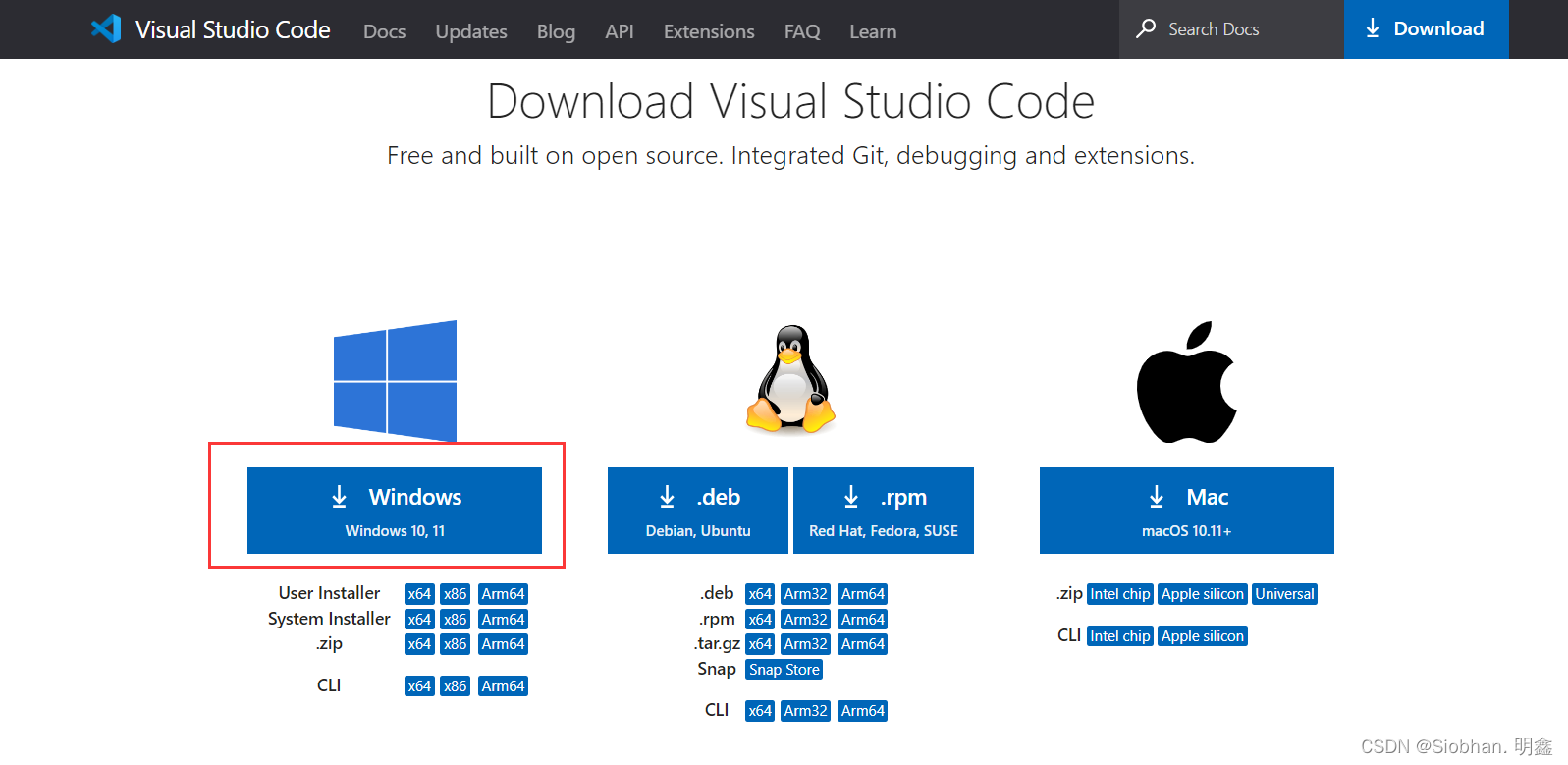Screen dimensions: 1568x765
Task: Select Mac .zip Universal download
Action: [x=1284, y=594]
